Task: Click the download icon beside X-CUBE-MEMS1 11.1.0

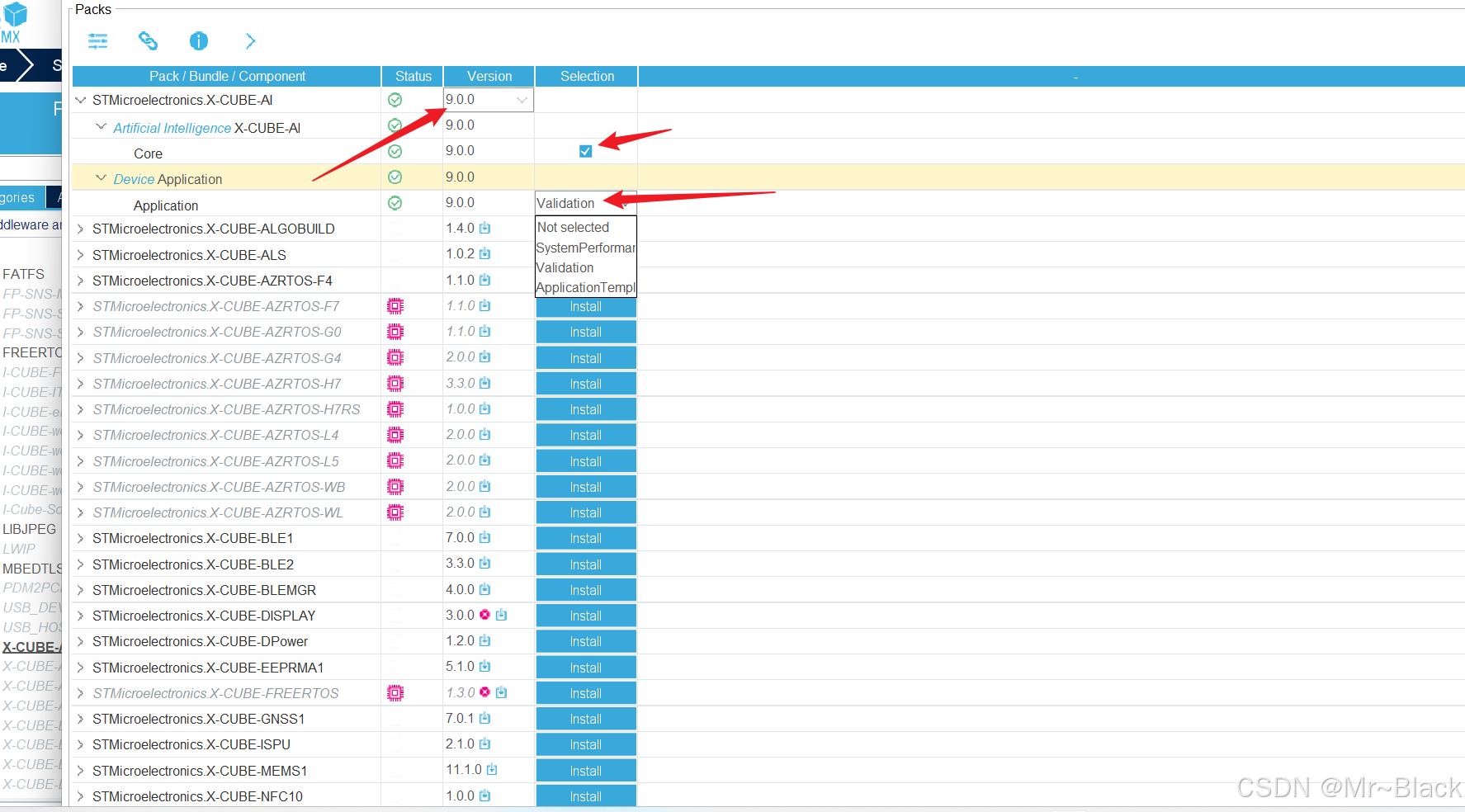Action: click(x=492, y=769)
